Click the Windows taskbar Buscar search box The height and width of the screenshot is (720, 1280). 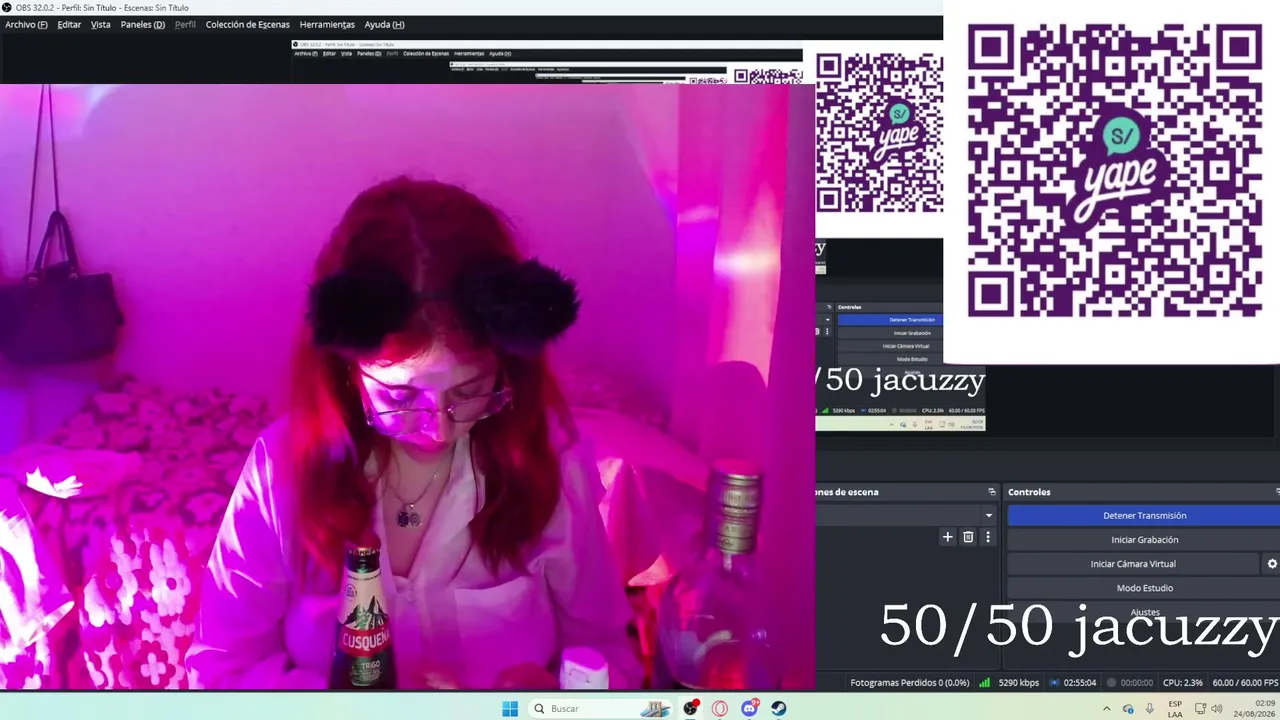pos(598,709)
